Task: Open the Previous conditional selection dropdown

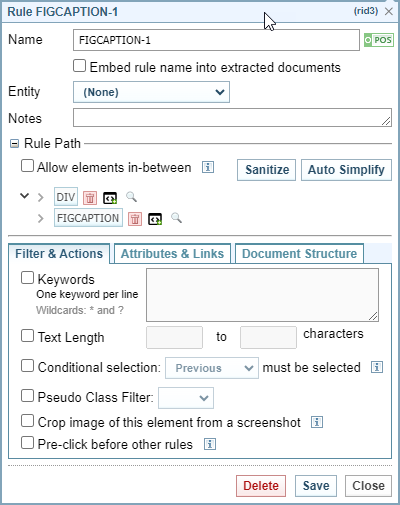Action: pos(212,368)
